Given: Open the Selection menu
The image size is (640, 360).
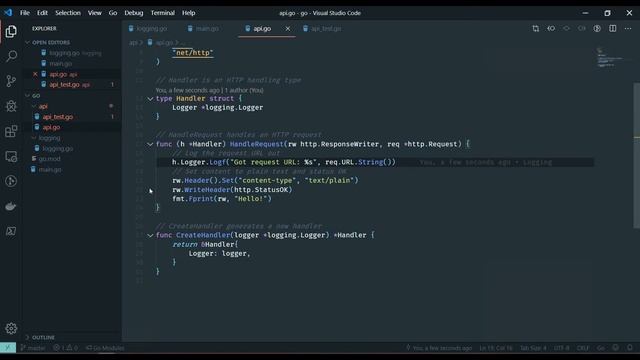Looking at the screenshot, I should click(x=68, y=13).
